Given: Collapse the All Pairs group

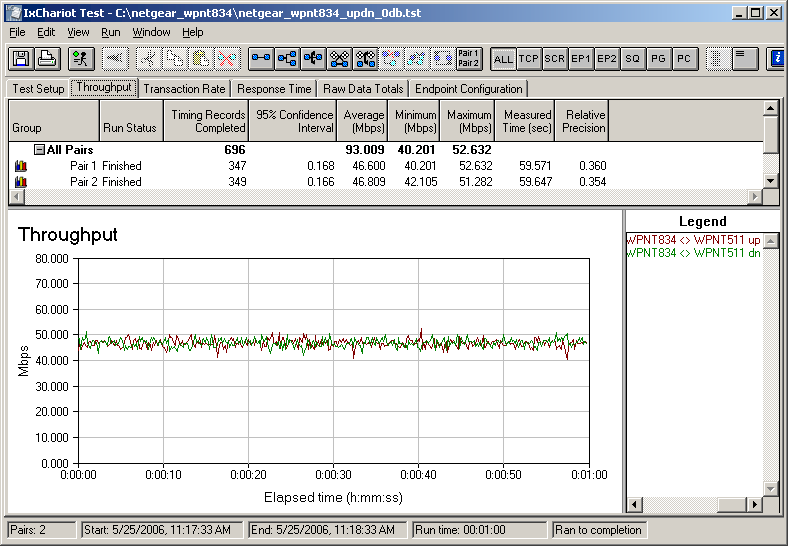Looking at the screenshot, I should [39, 150].
